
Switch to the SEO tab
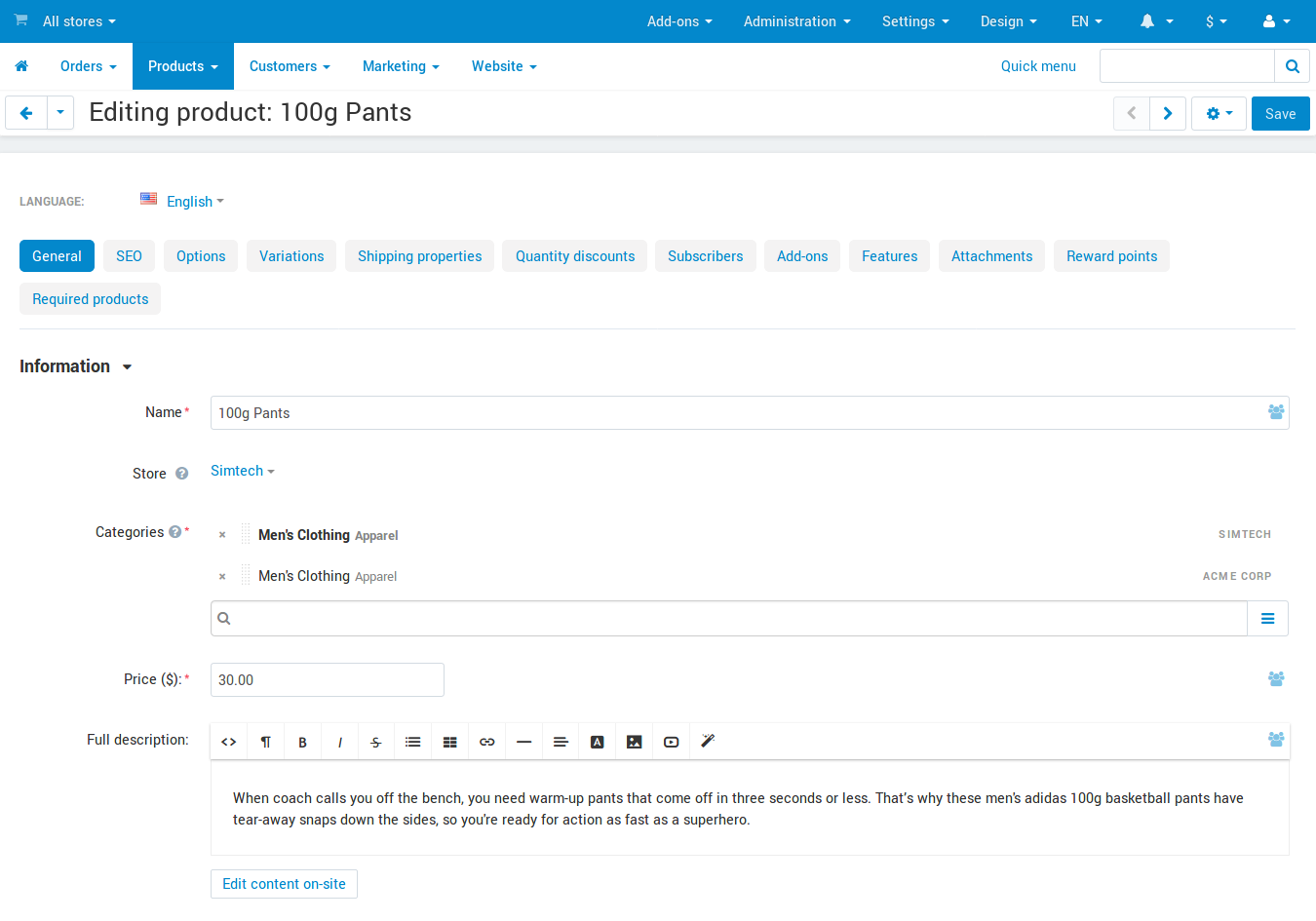point(129,256)
